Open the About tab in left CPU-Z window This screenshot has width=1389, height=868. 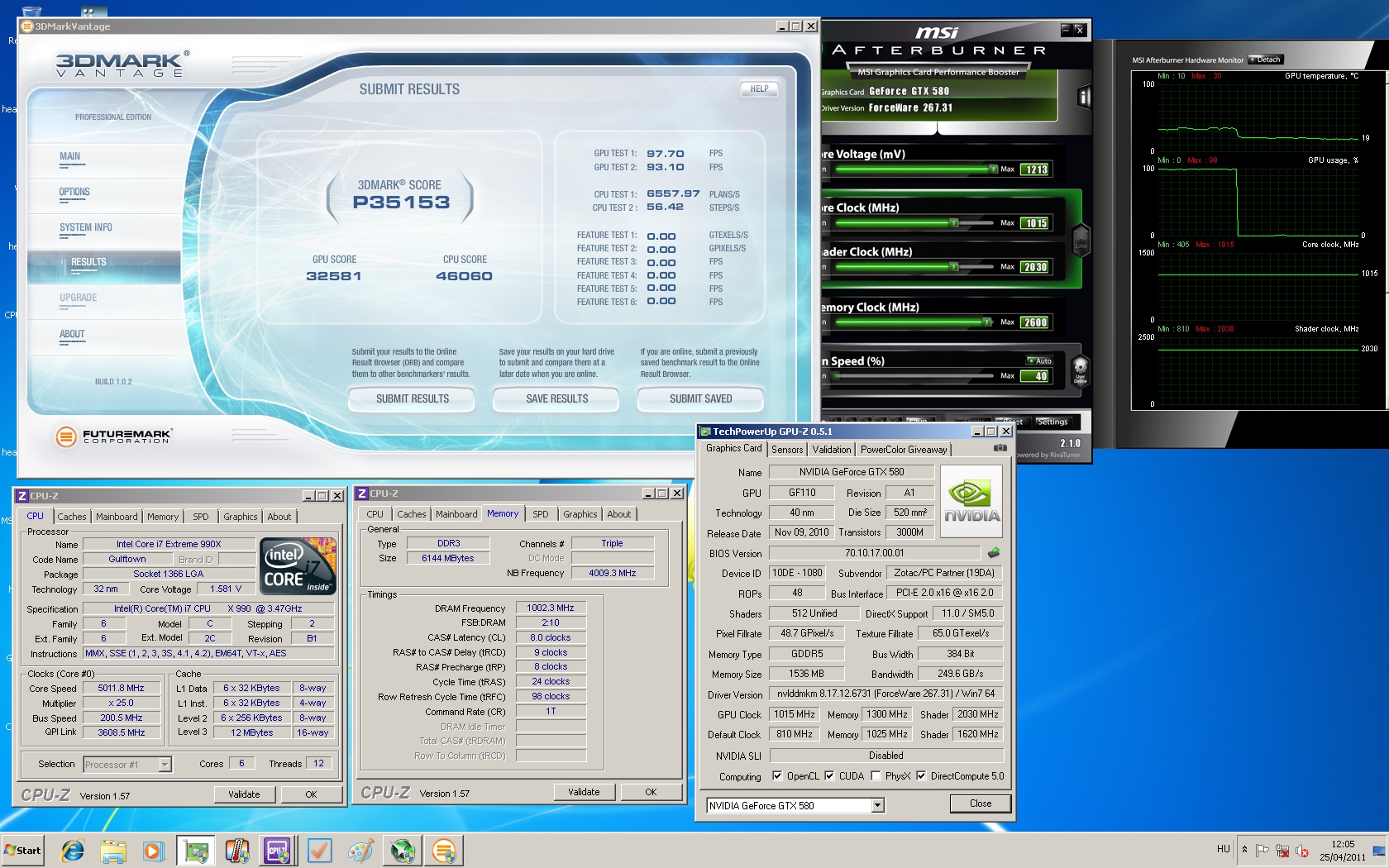coord(279,517)
